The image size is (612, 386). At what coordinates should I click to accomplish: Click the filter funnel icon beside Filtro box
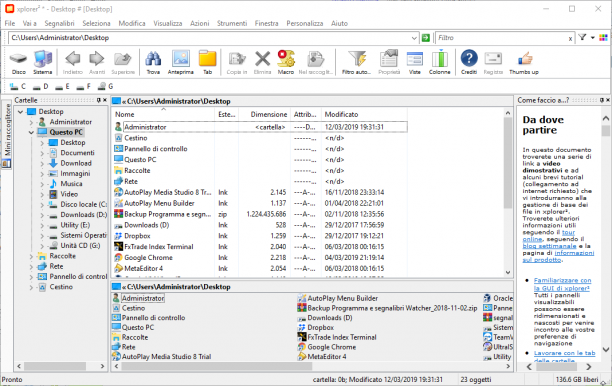(582, 37)
